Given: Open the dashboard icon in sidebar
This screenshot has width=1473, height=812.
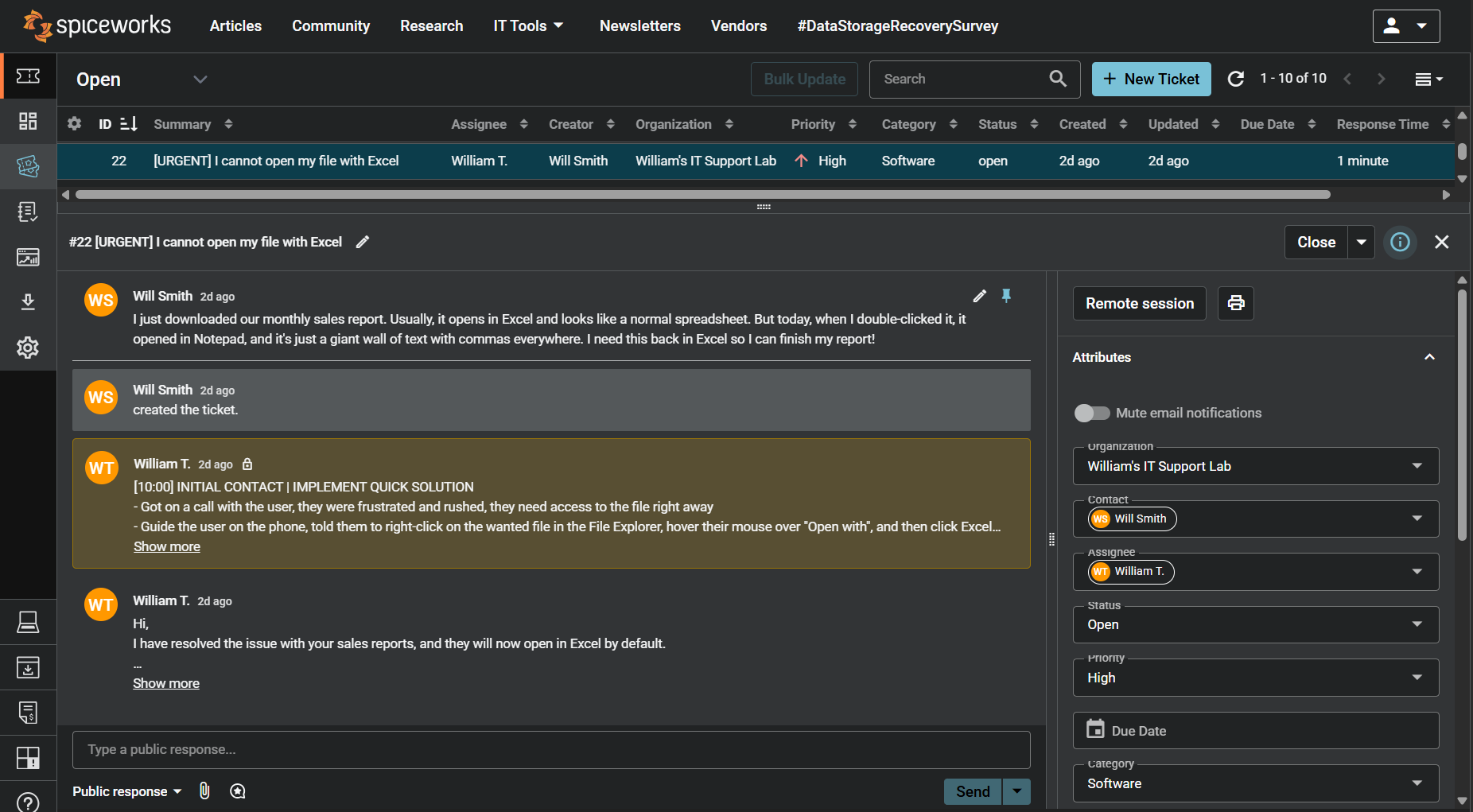Looking at the screenshot, I should click(x=28, y=121).
